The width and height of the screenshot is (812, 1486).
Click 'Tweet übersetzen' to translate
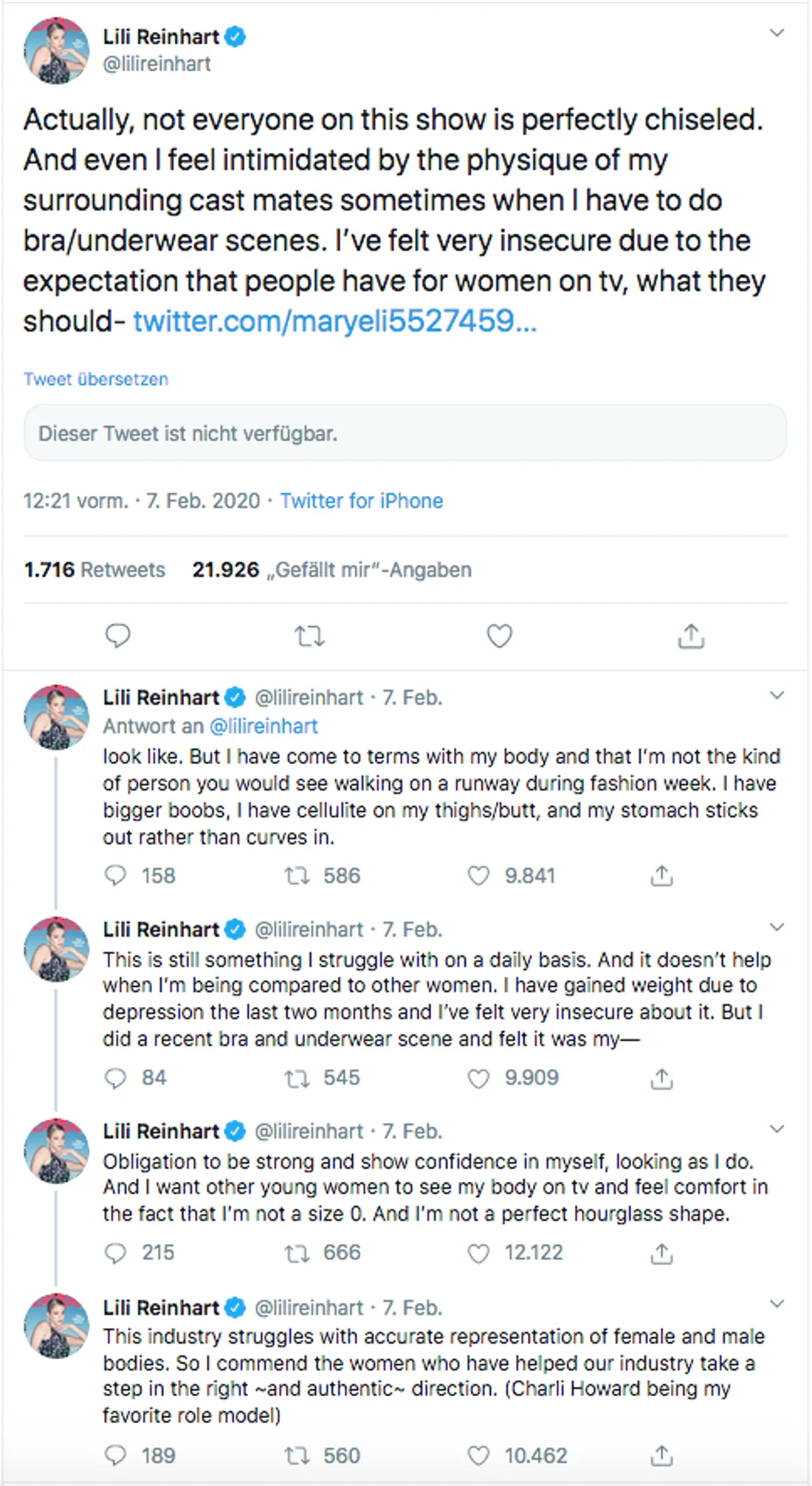(x=96, y=379)
